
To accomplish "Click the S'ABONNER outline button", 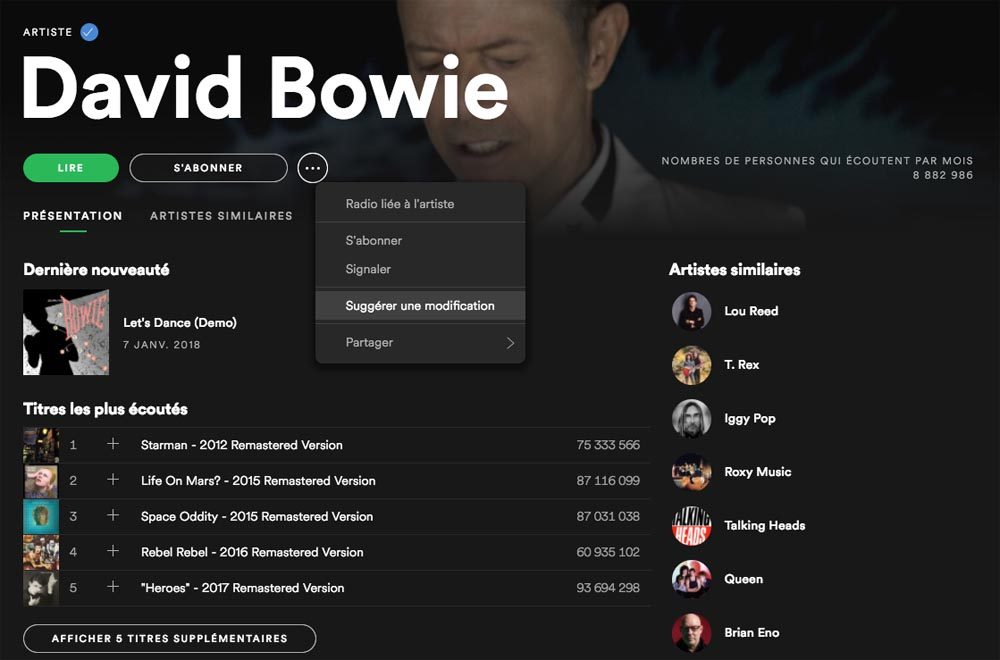I will 209,168.
